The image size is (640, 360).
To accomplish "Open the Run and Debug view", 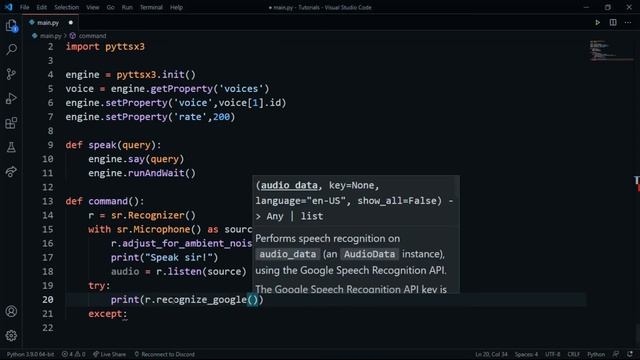I will coord(11,98).
